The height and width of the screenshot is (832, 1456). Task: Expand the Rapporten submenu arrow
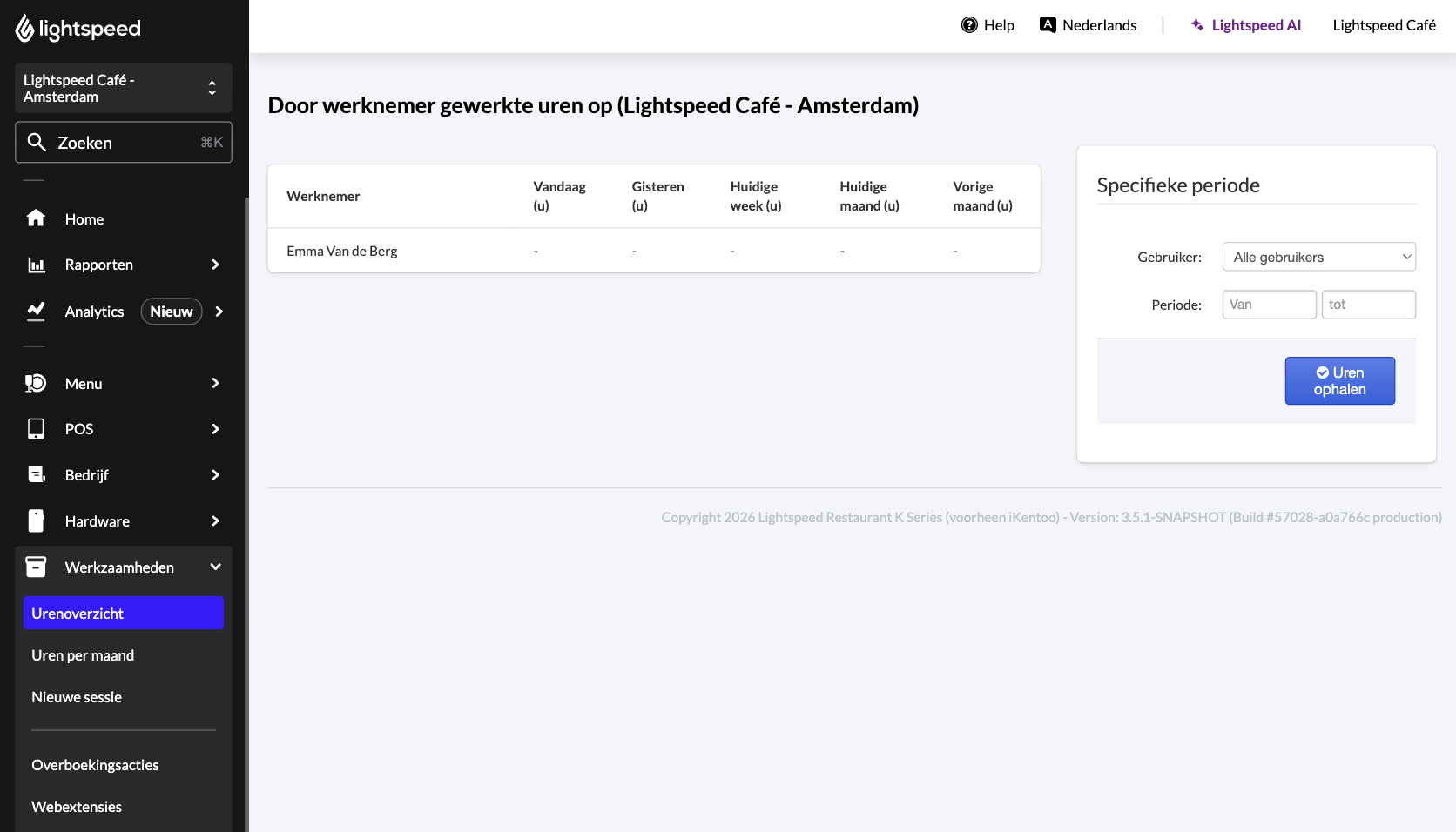point(215,265)
